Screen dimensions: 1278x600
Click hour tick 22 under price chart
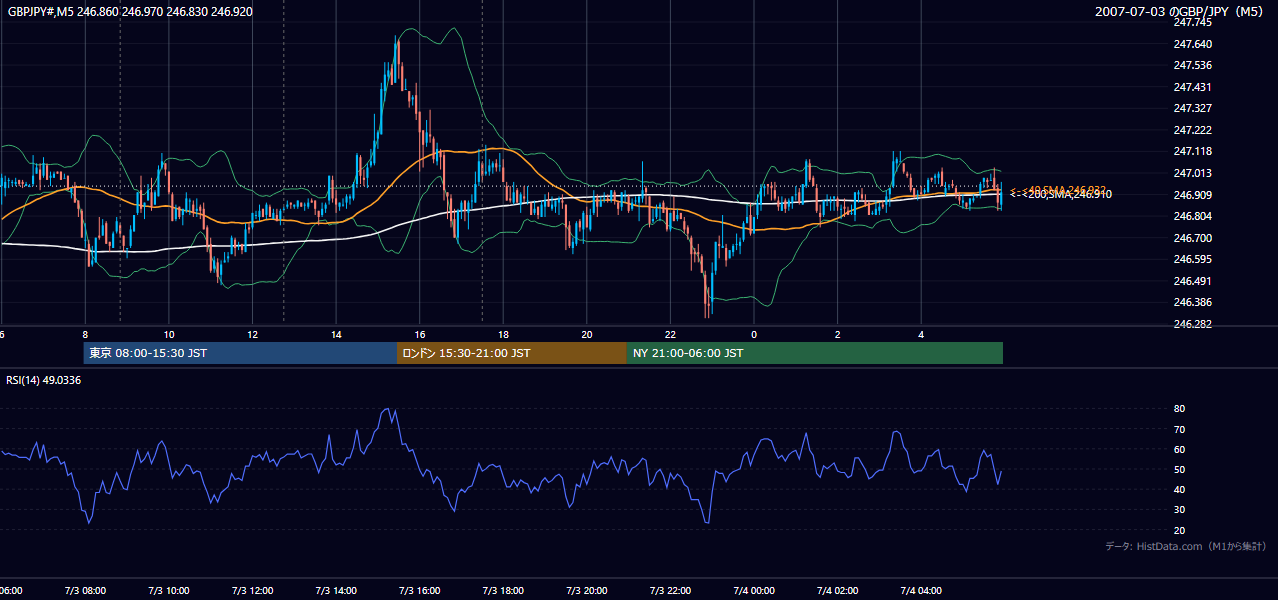click(x=670, y=335)
